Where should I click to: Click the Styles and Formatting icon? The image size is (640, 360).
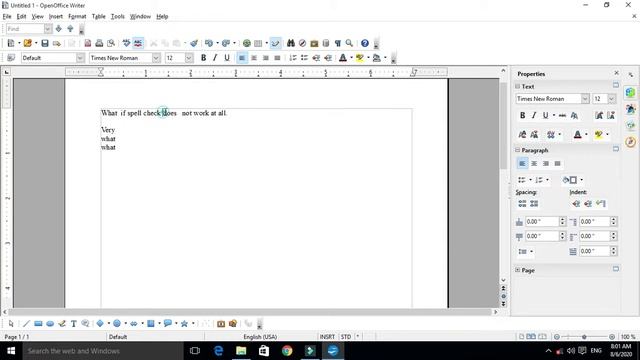click(11, 58)
